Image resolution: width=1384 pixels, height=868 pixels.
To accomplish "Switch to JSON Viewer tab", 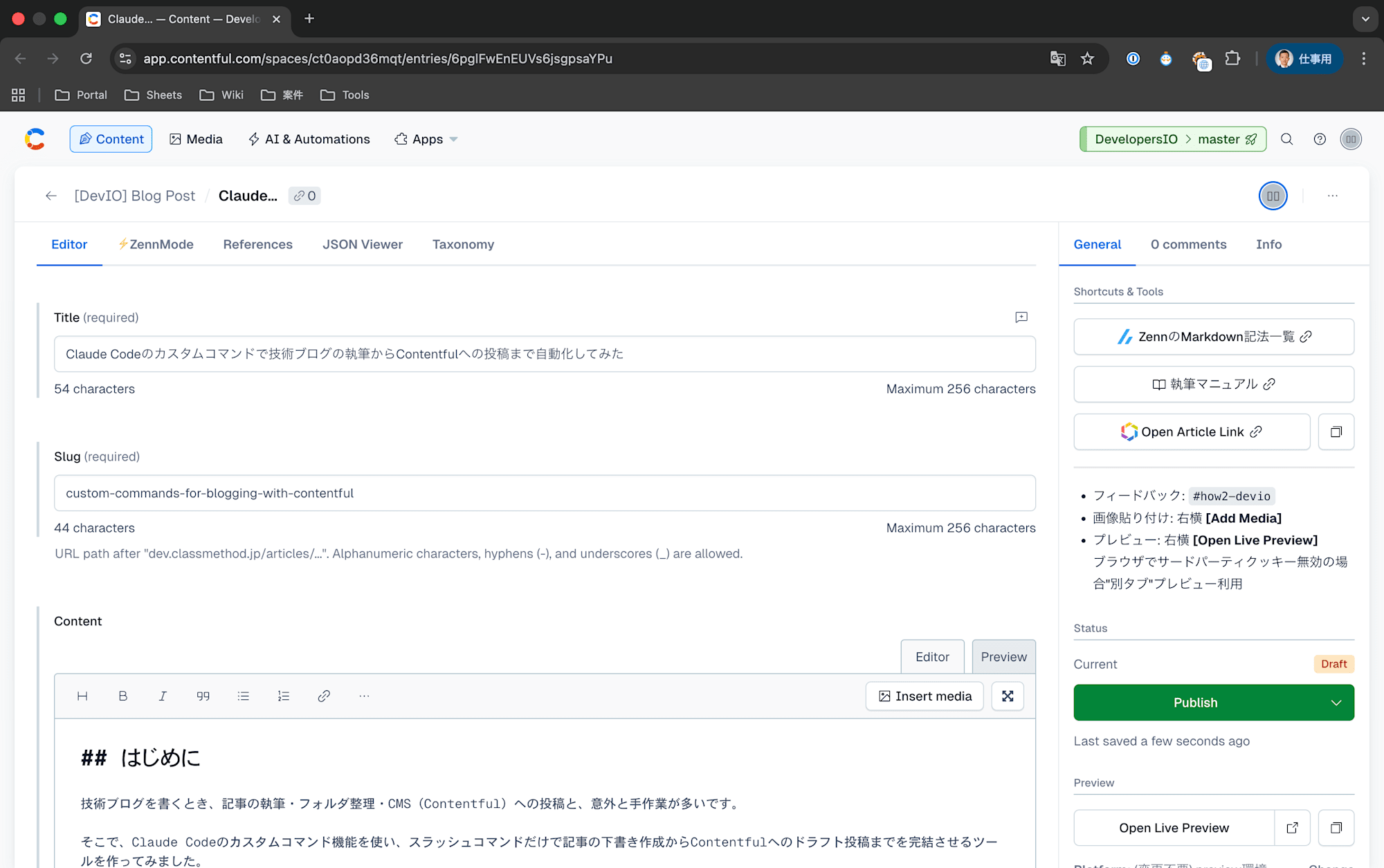I will tap(363, 244).
